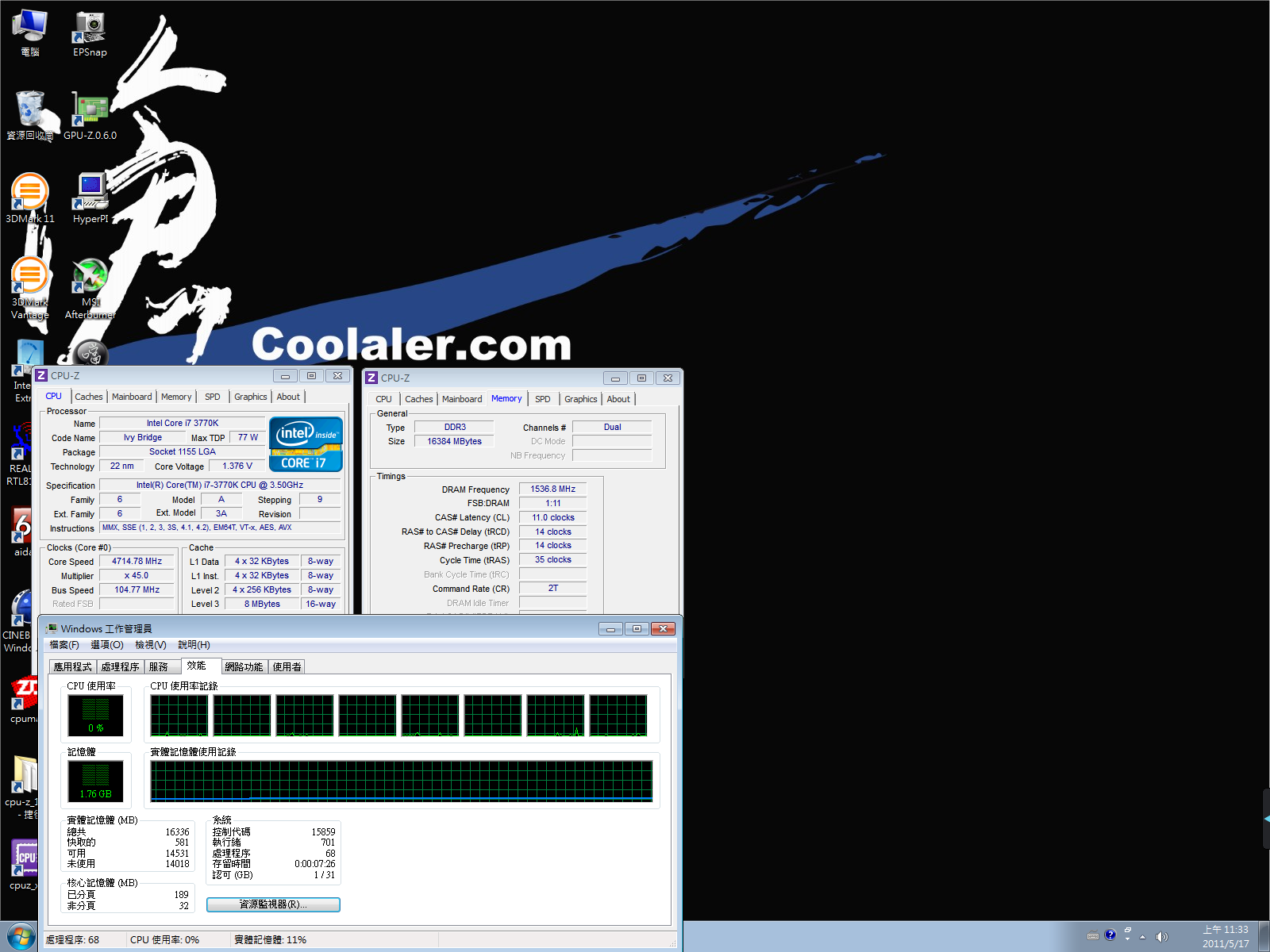This screenshot has height=952, width=1270.
Task: Switch to Caches tab in CPU window
Action: (x=89, y=397)
